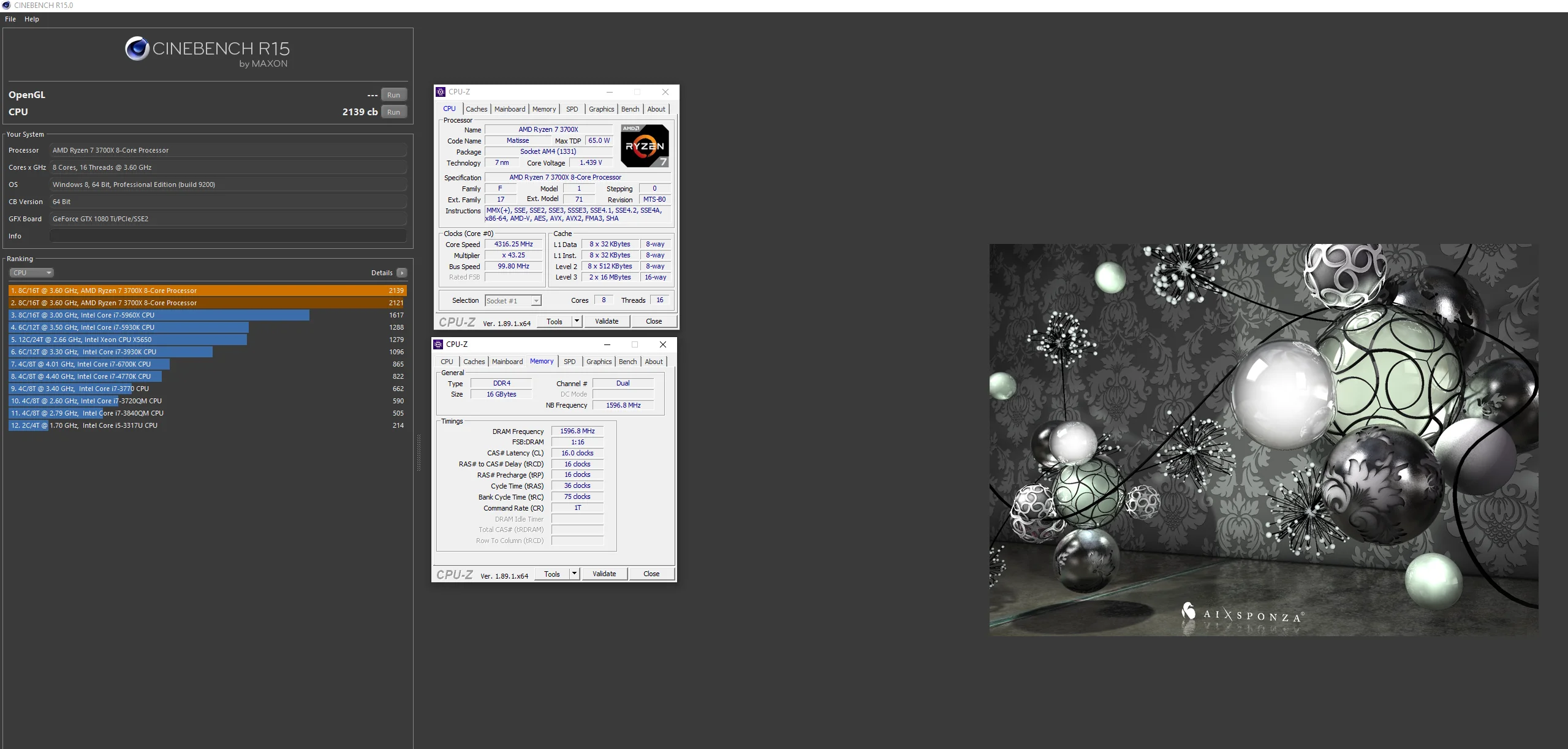Screen dimensions: 1568x749
Task: Select ranking row Intel Core i5-3317U
Action: pyautogui.click(x=208, y=425)
